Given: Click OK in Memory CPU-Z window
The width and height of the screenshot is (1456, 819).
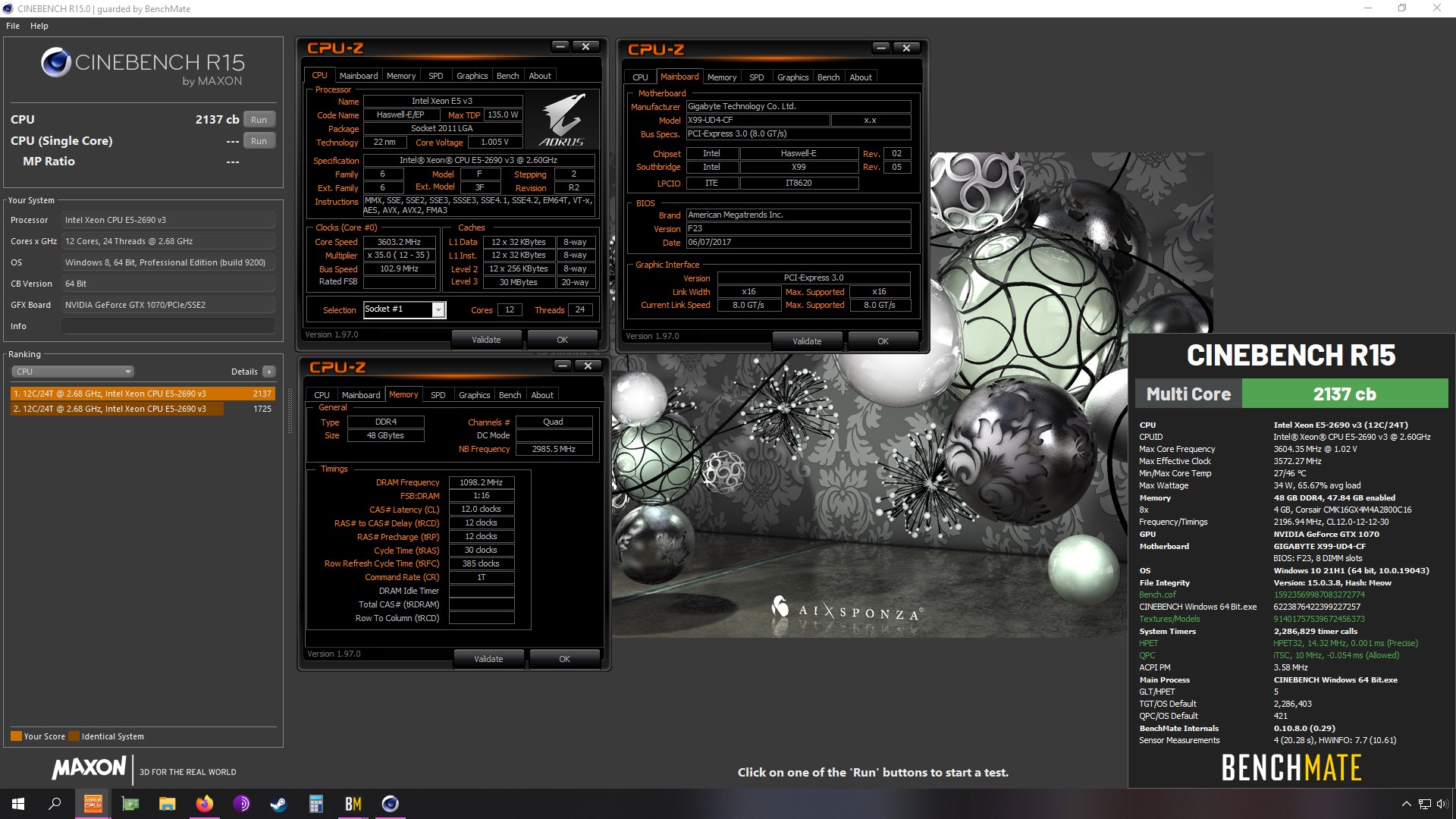Looking at the screenshot, I should click(x=564, y=659).
